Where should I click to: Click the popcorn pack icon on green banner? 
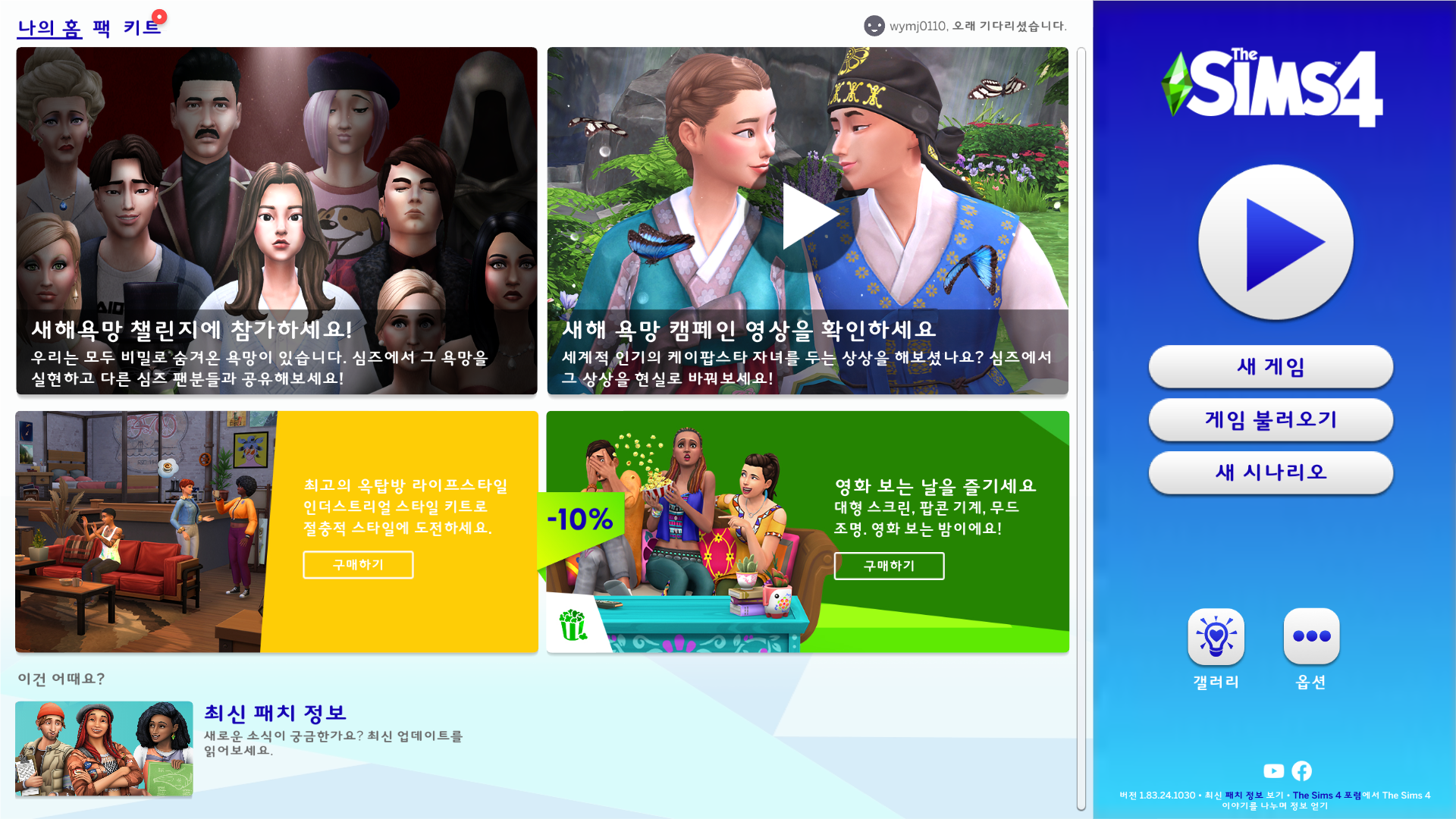[573, 626]
